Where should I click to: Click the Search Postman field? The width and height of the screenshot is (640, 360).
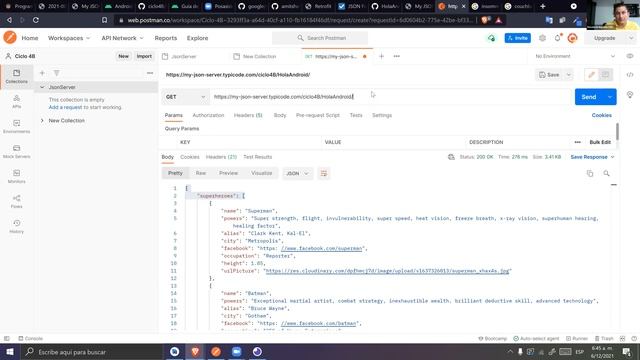[320, 38]
